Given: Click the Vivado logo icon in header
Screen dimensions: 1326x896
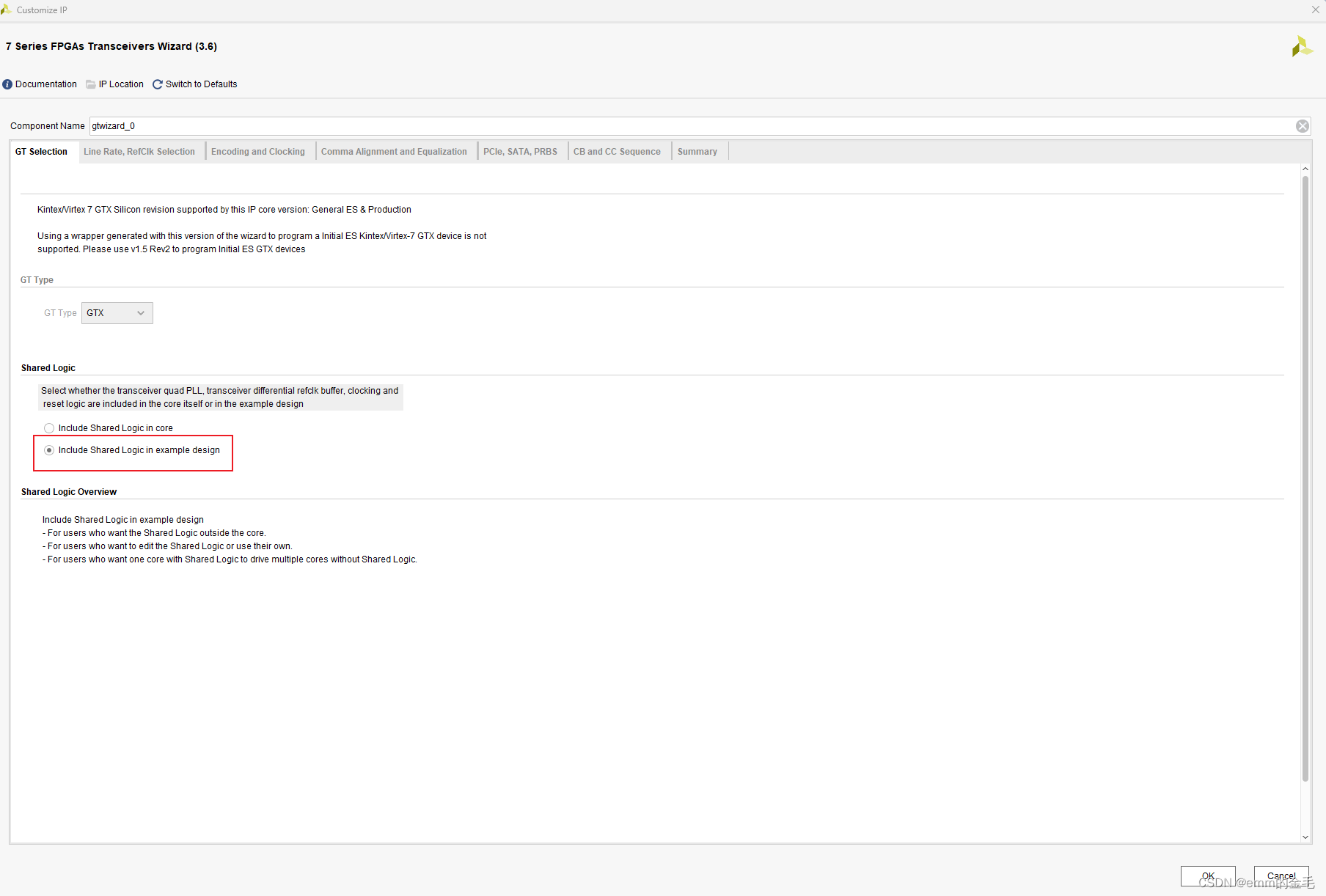Looking at the screenshot, I should click(1302, 47).
